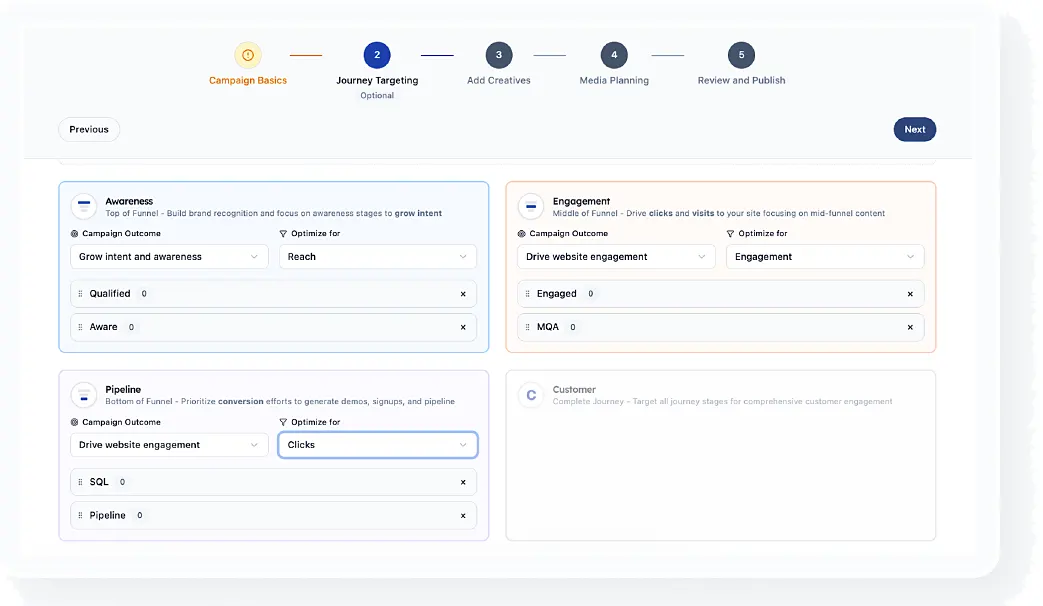
Task: Remove the SQL chip from Pipeline
Action: (x=462, y=481)
